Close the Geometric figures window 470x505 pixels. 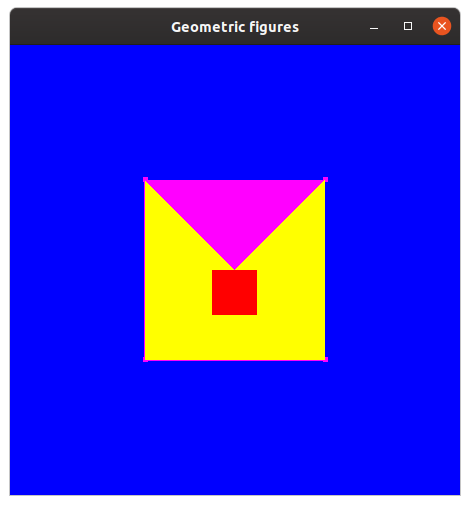point(442,26)
